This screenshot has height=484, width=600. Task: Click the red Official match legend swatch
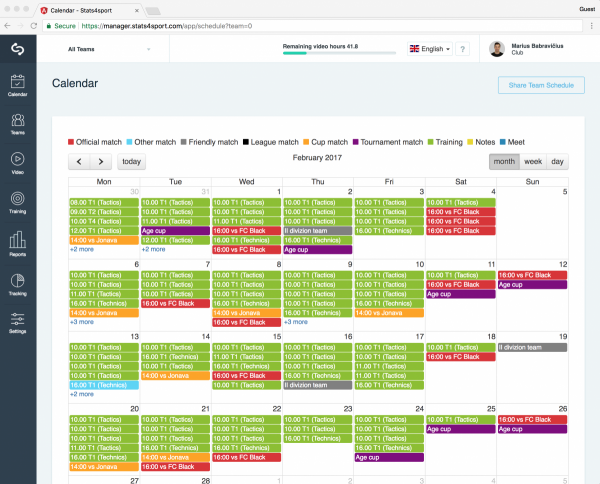click(x=71, y=142)
